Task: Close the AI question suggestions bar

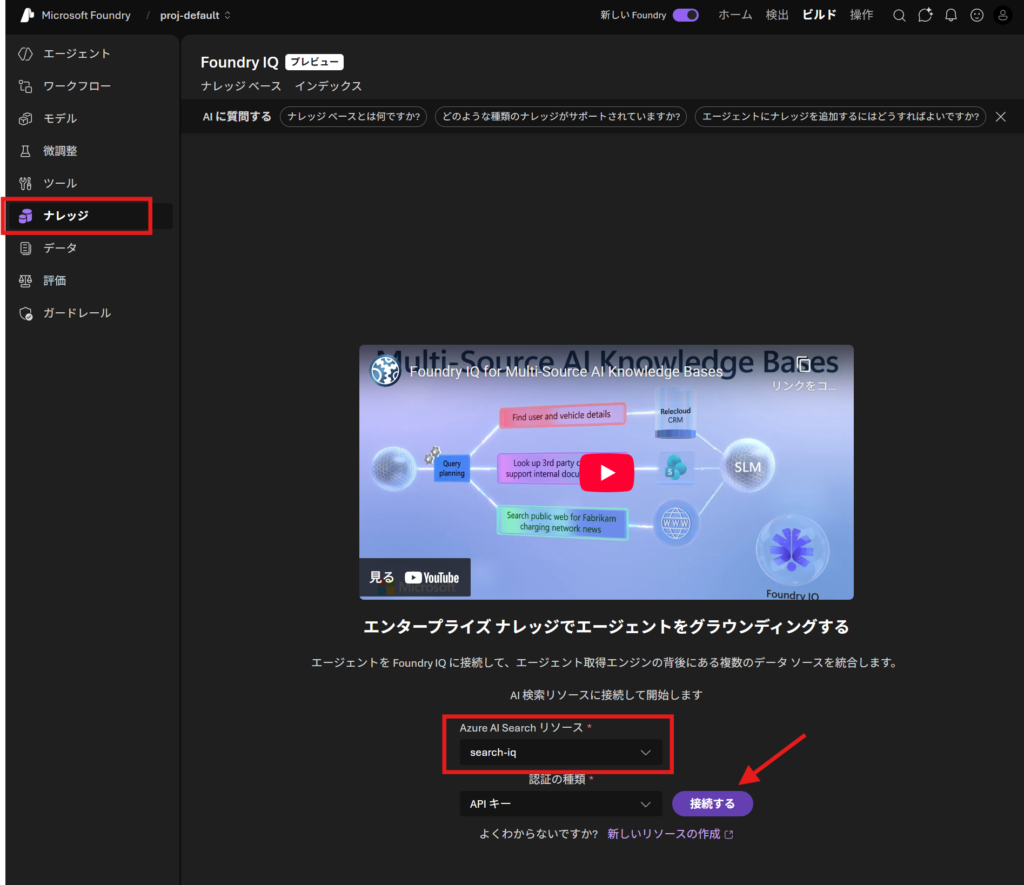Action: (x=1000, y=117)
